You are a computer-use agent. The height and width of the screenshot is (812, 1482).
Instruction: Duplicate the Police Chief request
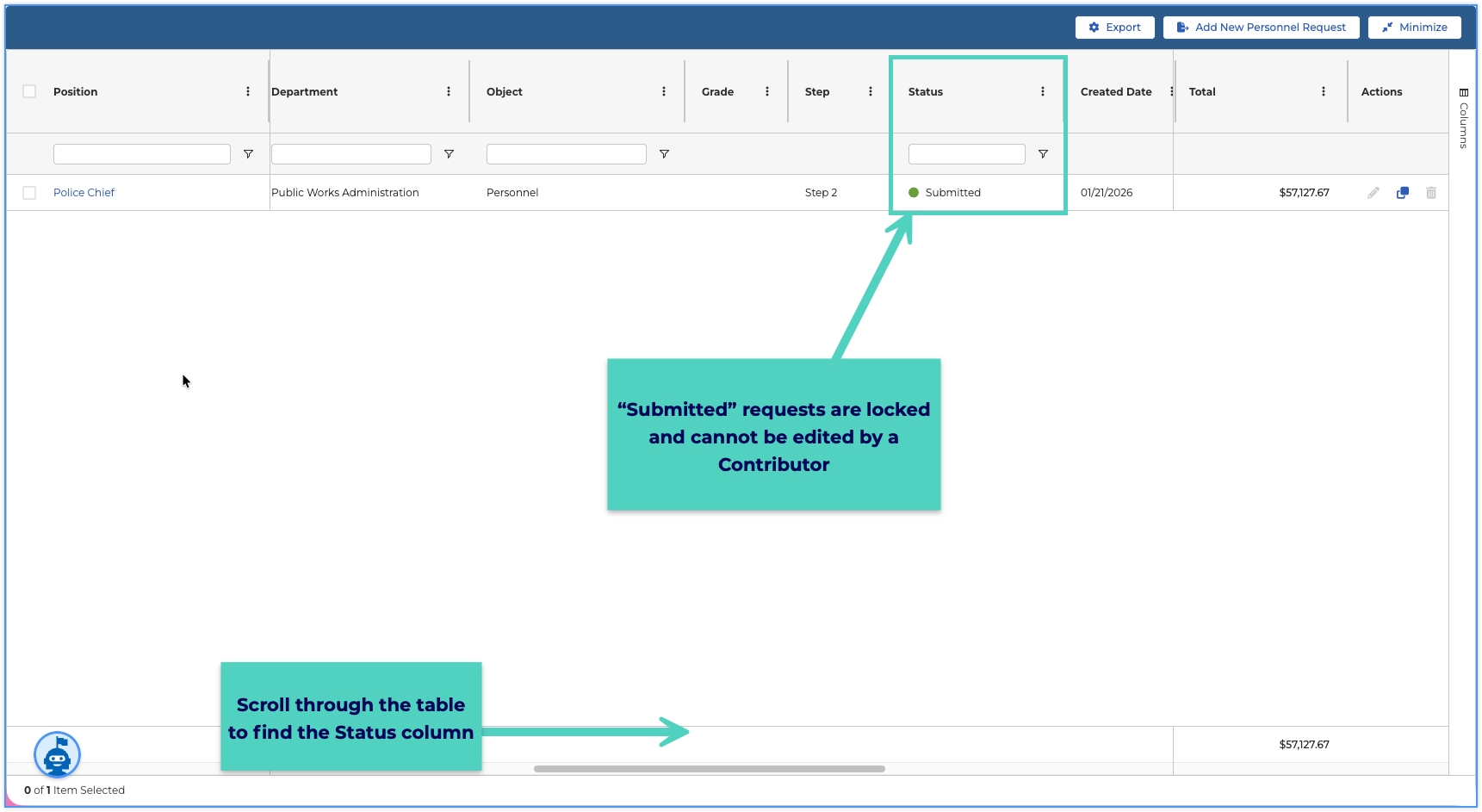1403,193
